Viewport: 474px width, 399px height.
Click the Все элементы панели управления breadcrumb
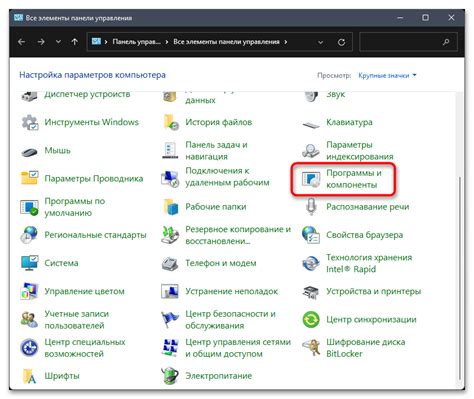226,42
